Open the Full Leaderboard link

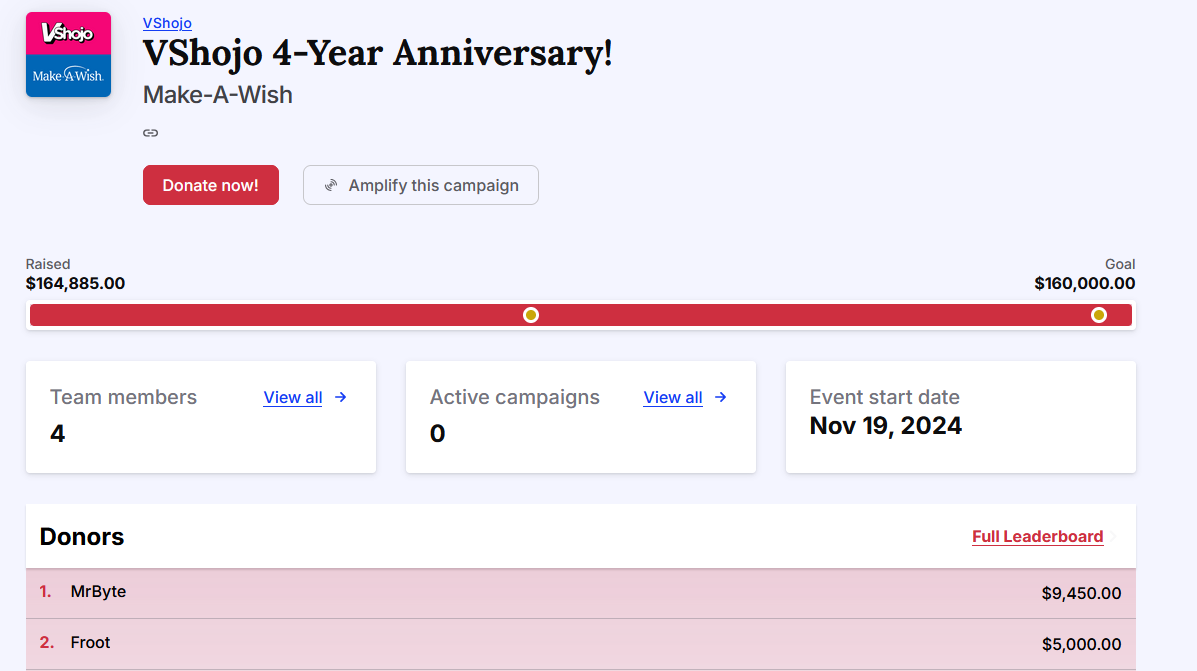click(x=1037, y=537)
